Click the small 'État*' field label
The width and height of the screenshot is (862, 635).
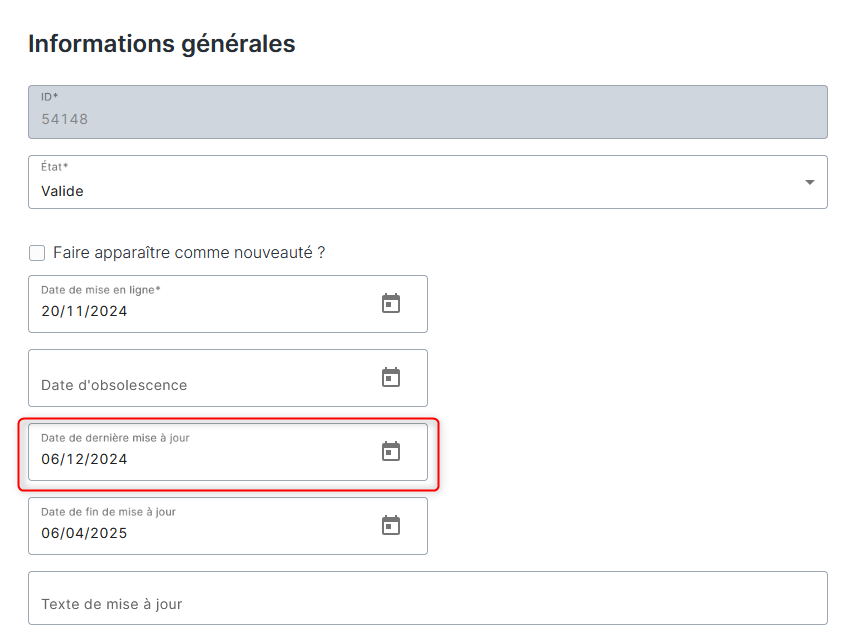click(54, 167)
